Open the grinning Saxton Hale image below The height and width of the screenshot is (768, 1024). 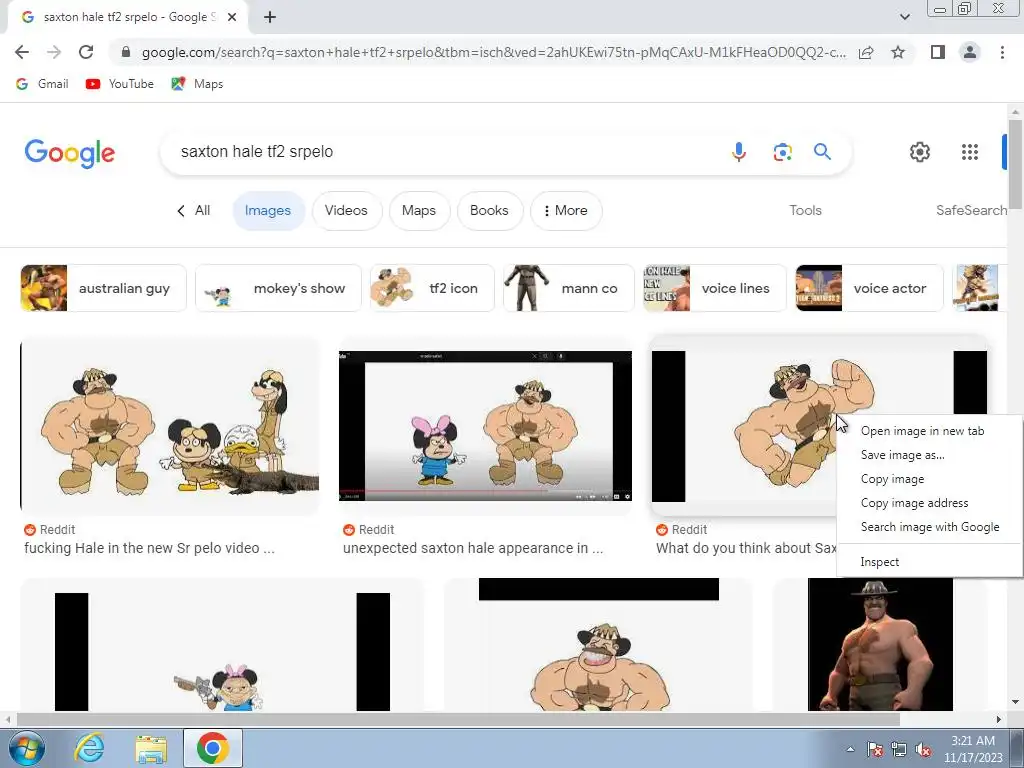pyautogui.click(x=598, y=644)
